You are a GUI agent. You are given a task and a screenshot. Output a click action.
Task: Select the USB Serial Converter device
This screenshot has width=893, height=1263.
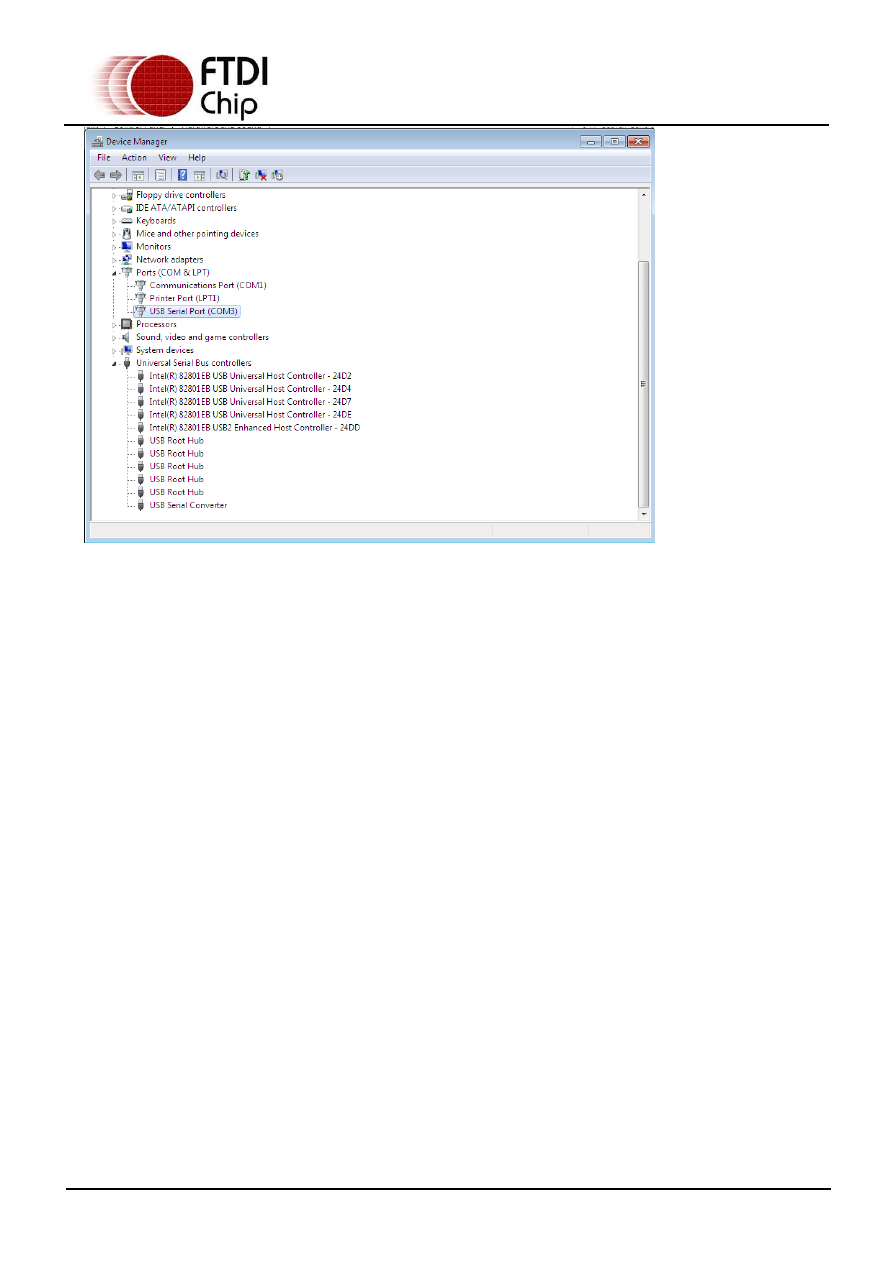(x=188, y=505)
